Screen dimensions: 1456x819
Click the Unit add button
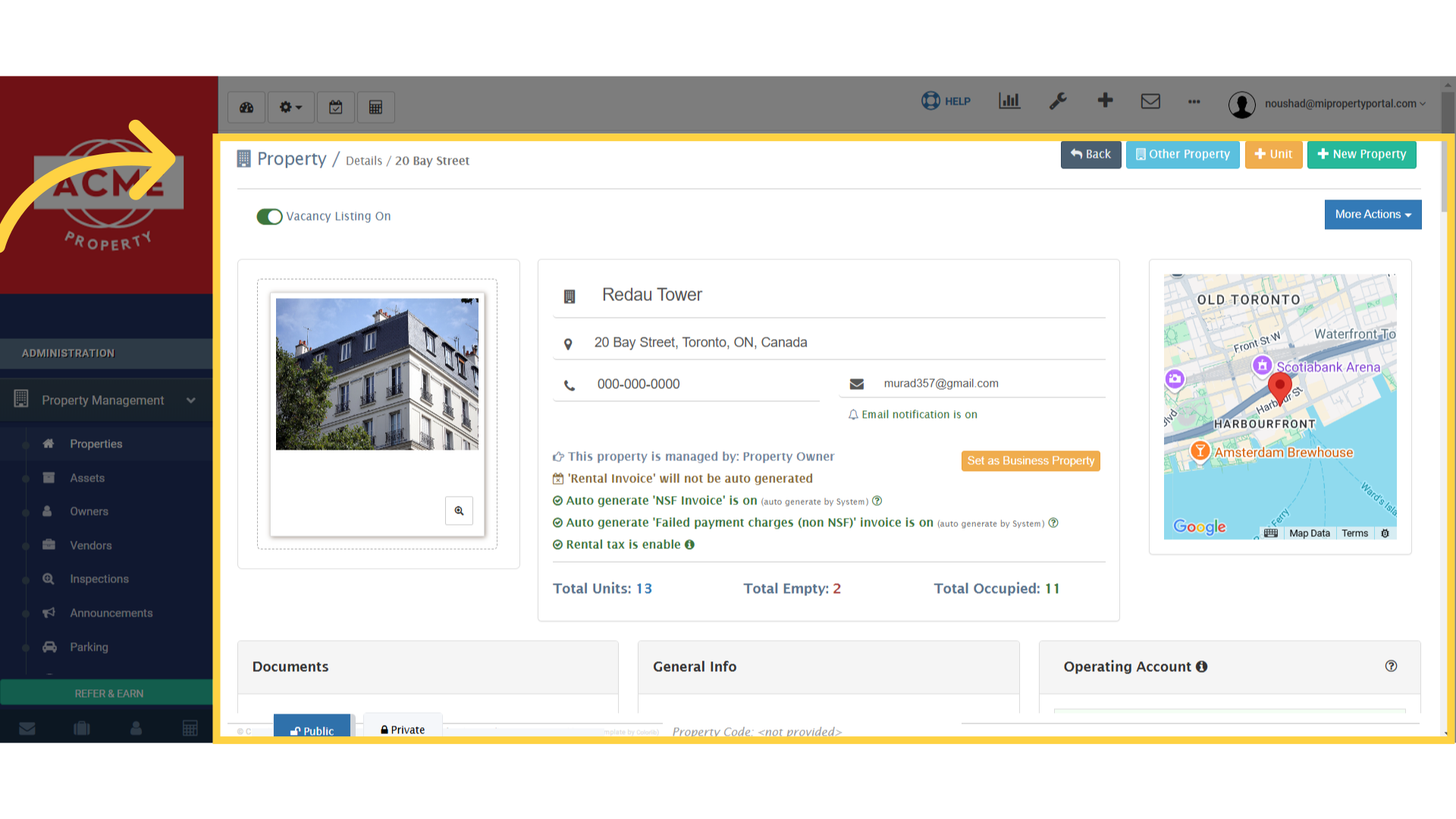1273,155
